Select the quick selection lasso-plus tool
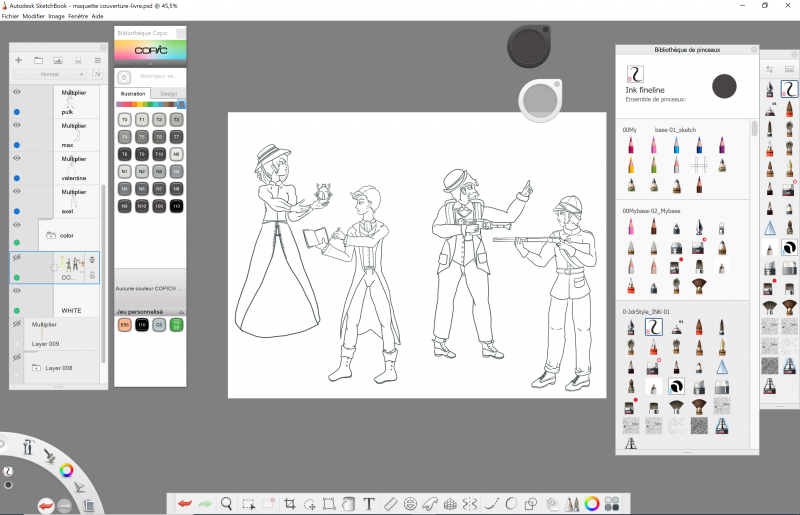The width and height of the screenshot is (800, 515). coord(310,504)
